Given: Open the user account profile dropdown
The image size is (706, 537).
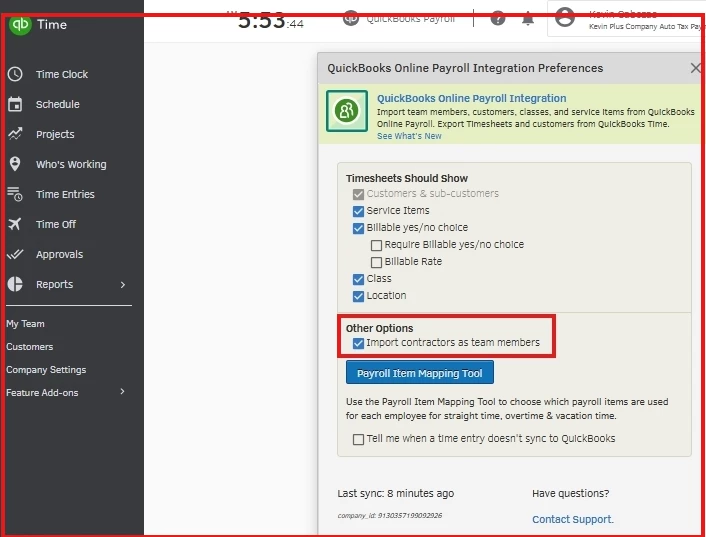Looking at the screenshot, I should pyautogui.click(x=626, y=20).
